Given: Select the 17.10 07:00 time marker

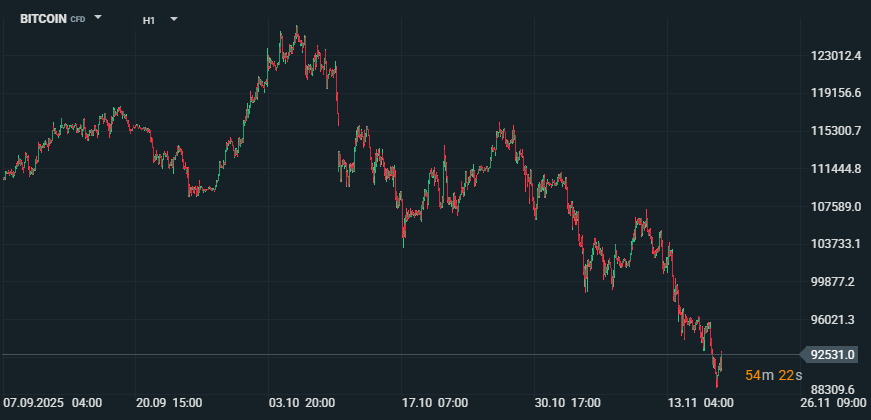Looking at the screenshot, I should [x=434, y=403].
